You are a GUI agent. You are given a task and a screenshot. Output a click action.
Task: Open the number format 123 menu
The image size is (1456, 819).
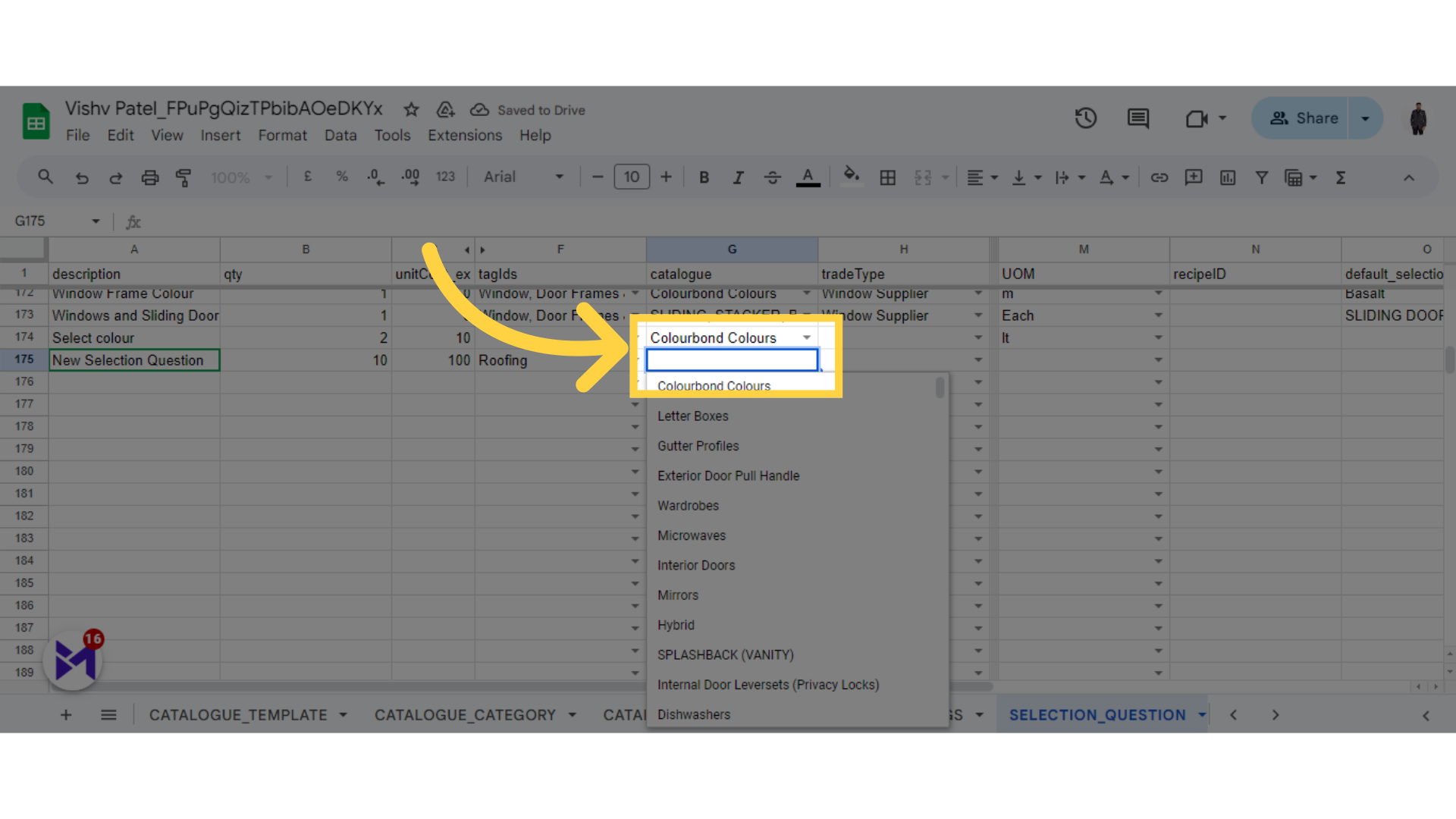(445, 177)
